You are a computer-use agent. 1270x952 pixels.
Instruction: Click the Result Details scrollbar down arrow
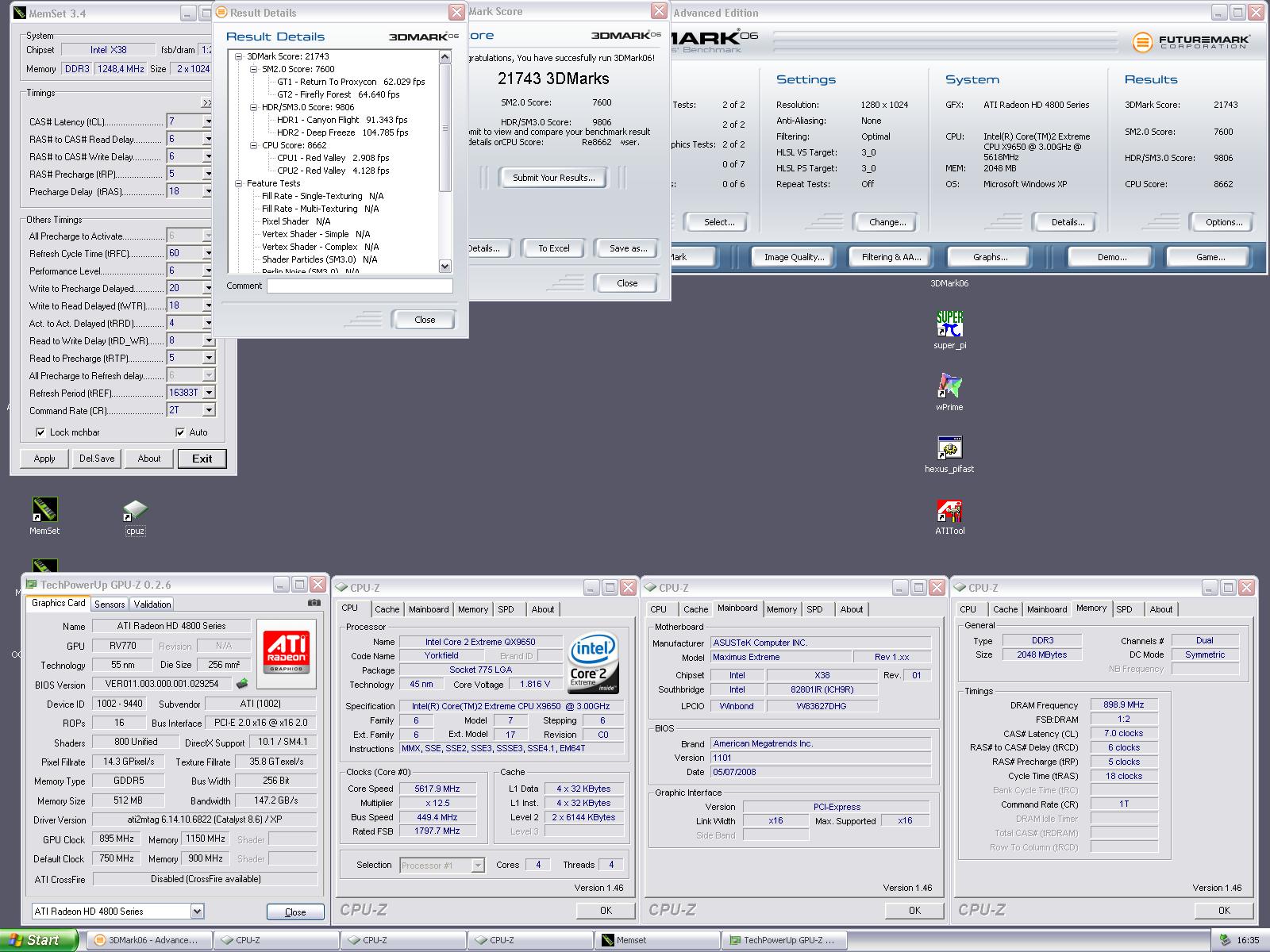[444, 267]
